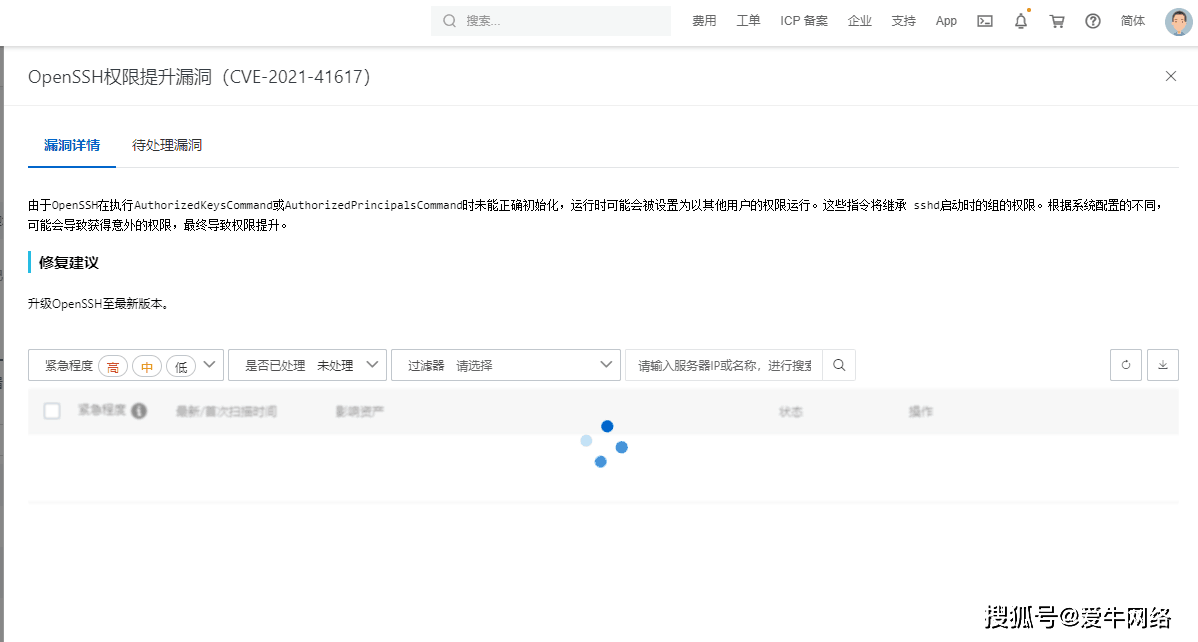The image size is (1198, 642).
Task: Click the server search magnifier button
Action: point(839,365)
